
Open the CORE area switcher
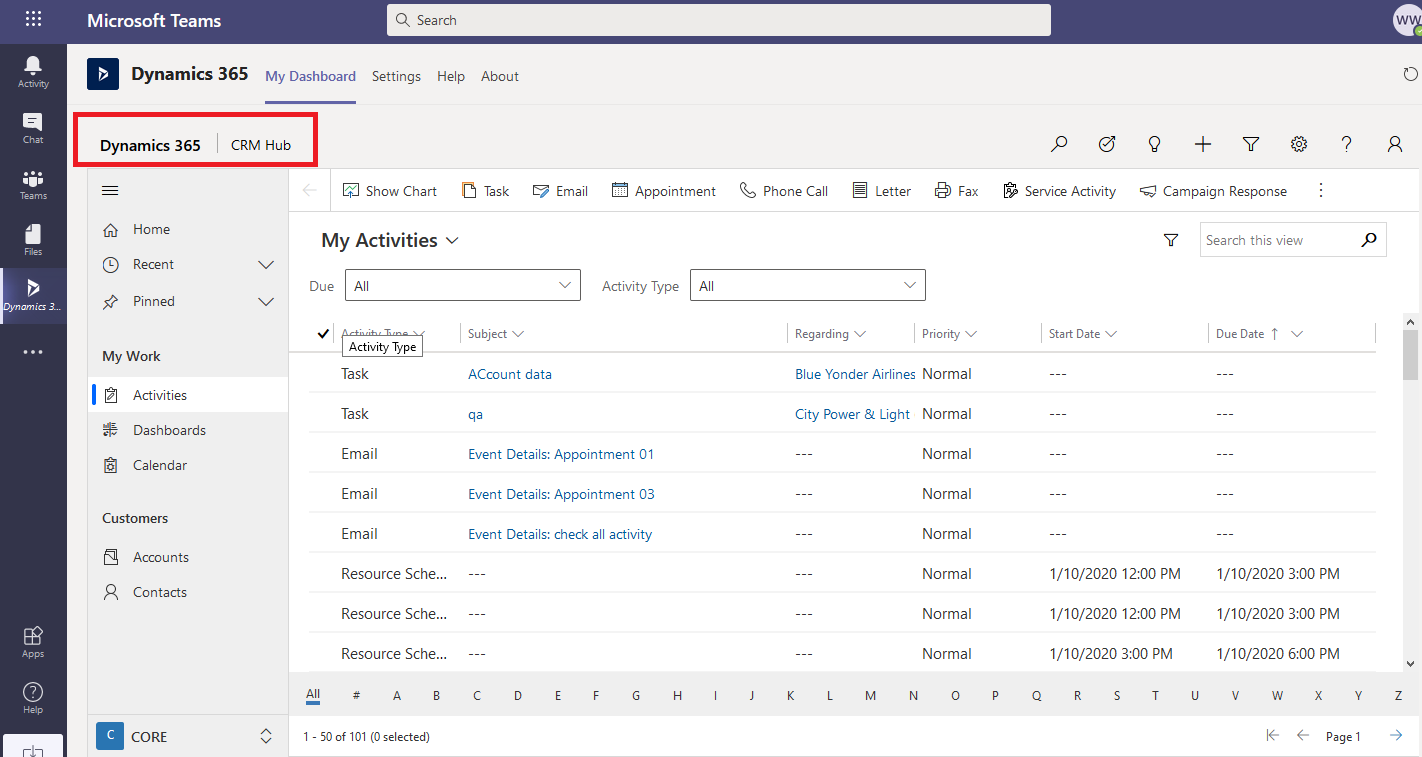click(x=187, y=736)
